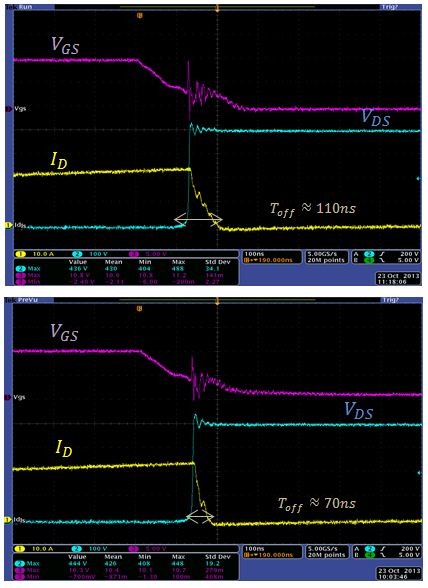The width and height of the screenshot is (428, 588).
Task: Click the white Toff cursor arrow measuring 110ns
Action: pyautogui.click(x=198, y=219)
